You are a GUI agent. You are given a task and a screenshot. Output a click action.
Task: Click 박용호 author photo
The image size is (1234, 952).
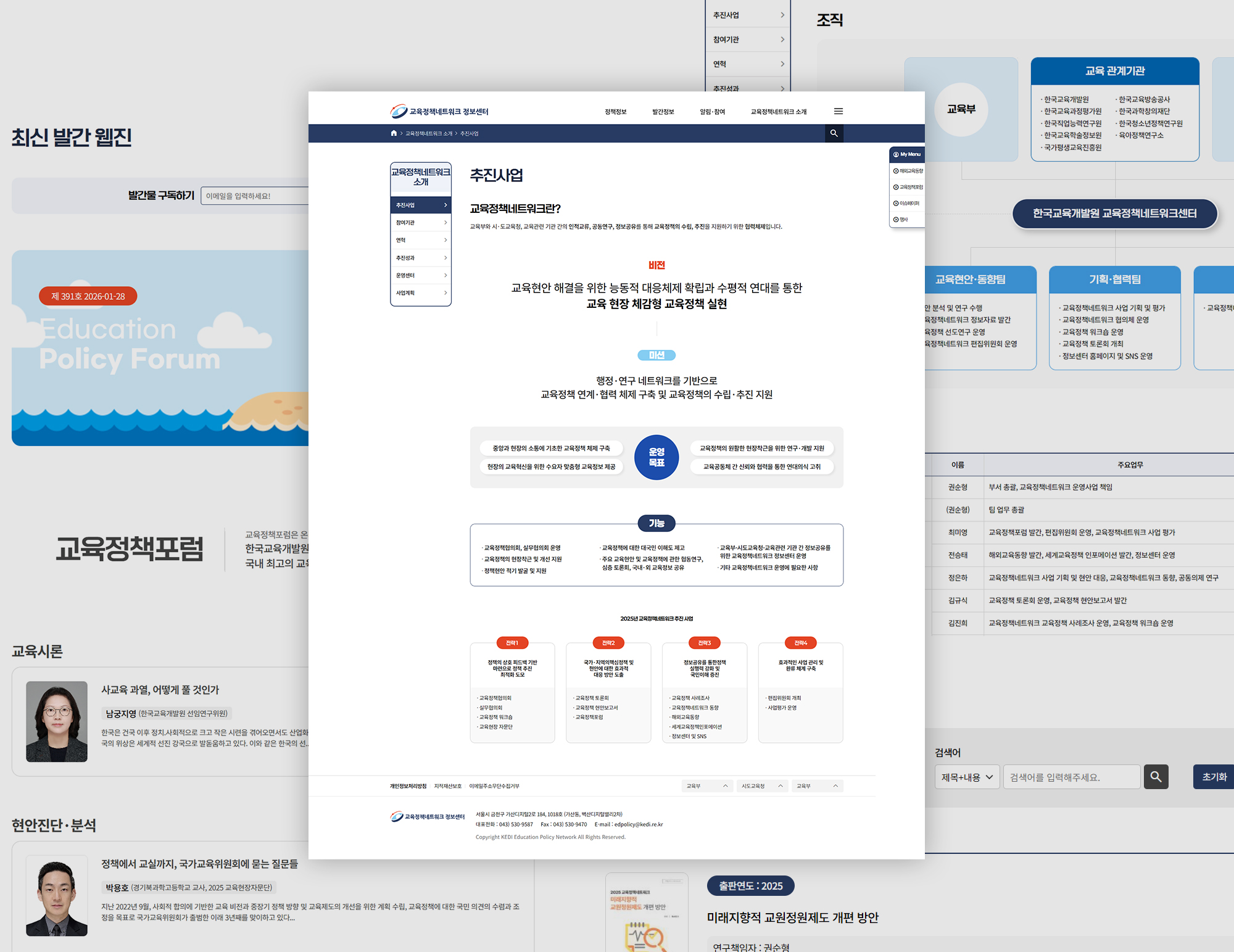57,895
